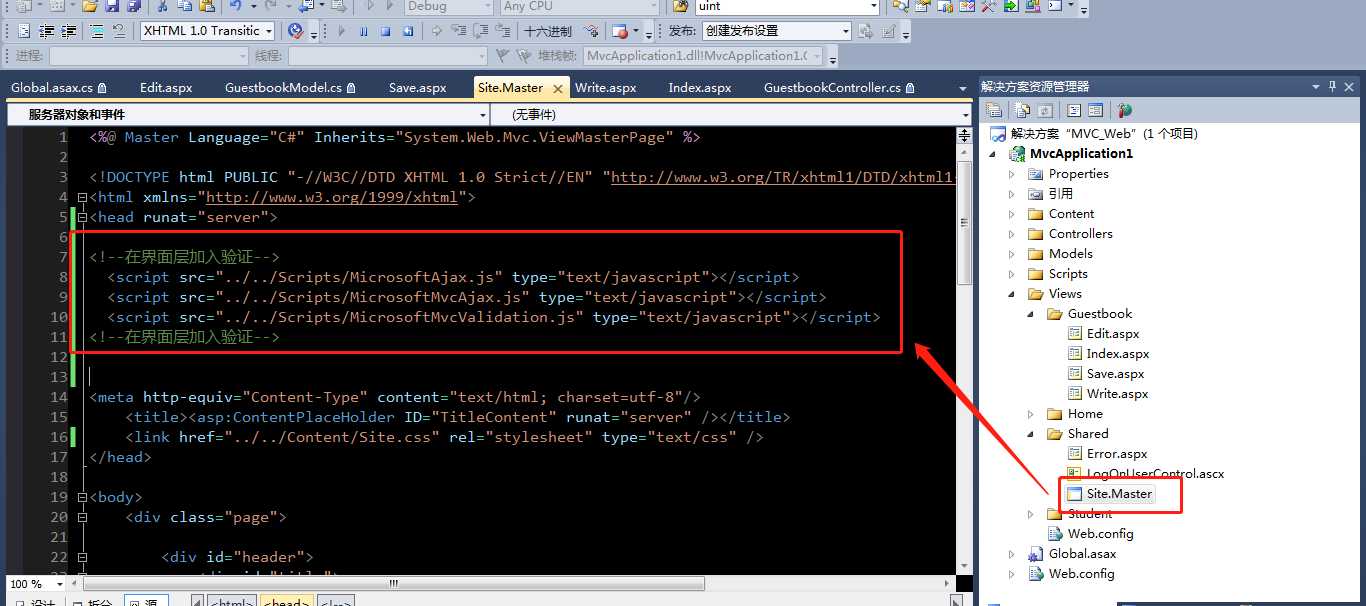Click the editor horizontal scrollbar thumb

point(395,584)
